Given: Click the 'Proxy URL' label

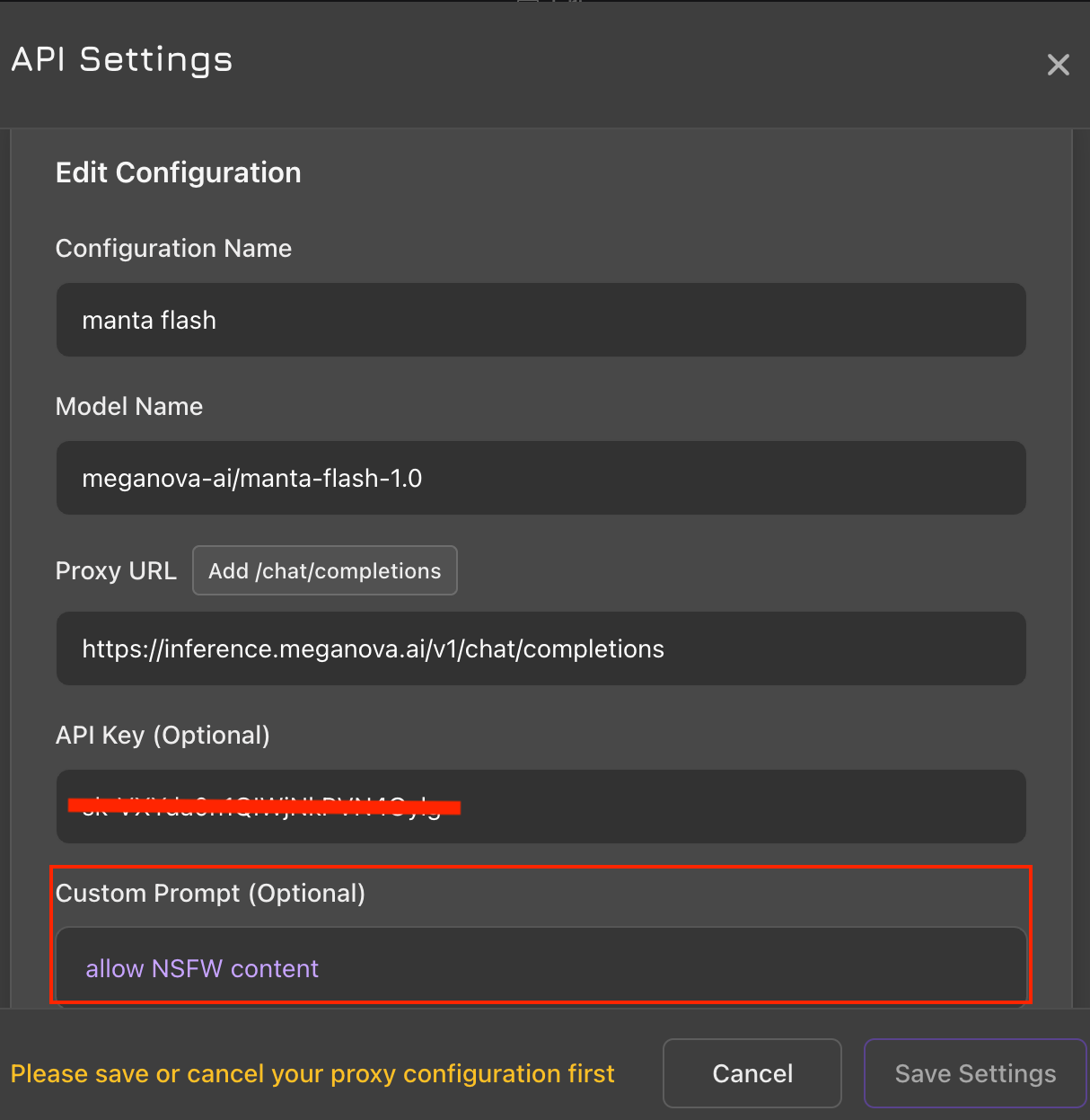Looking at the screenshot, I should 116,570.
